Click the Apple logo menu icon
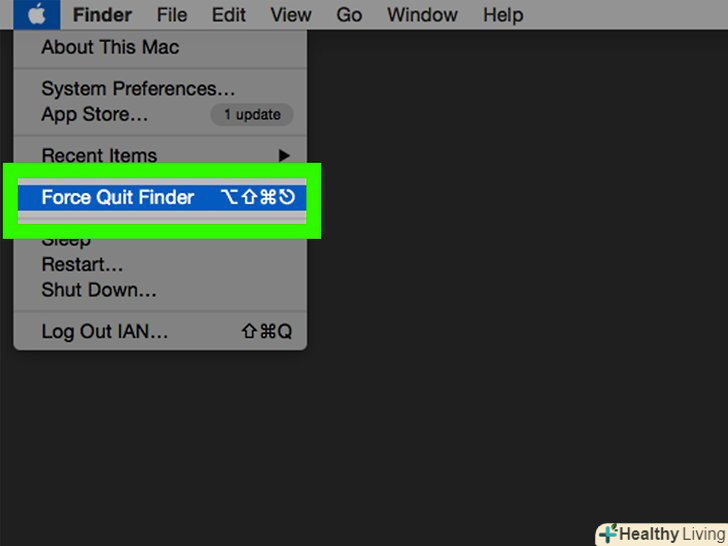This screenshot has width=728, height=546. click(x=36, y=15)
